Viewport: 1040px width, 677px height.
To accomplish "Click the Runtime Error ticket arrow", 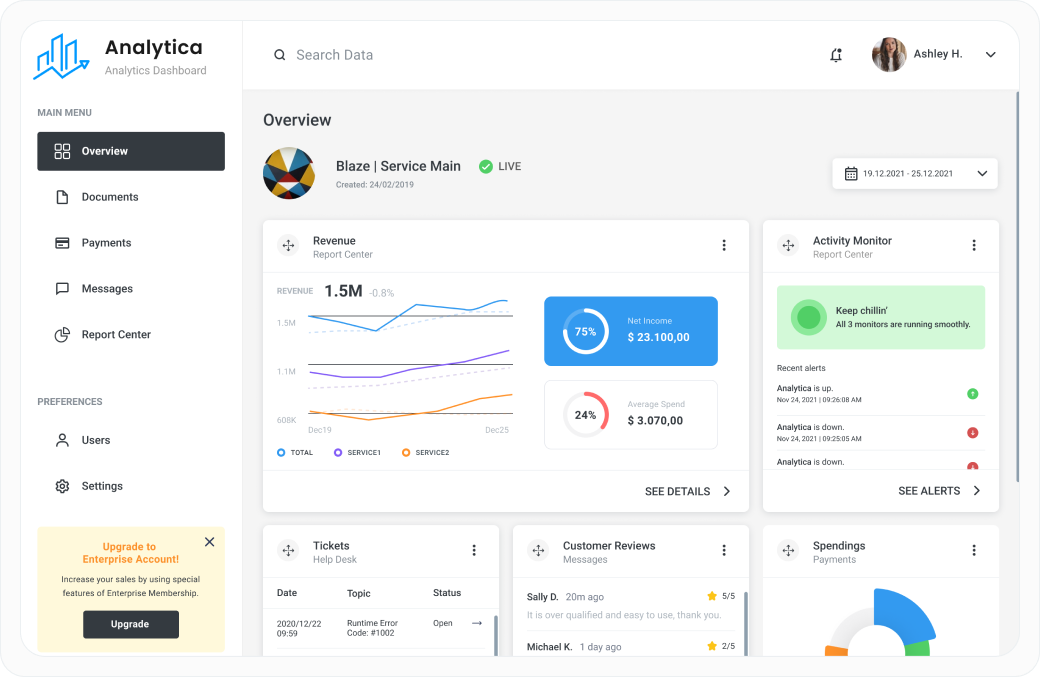I will click(477, 623).
